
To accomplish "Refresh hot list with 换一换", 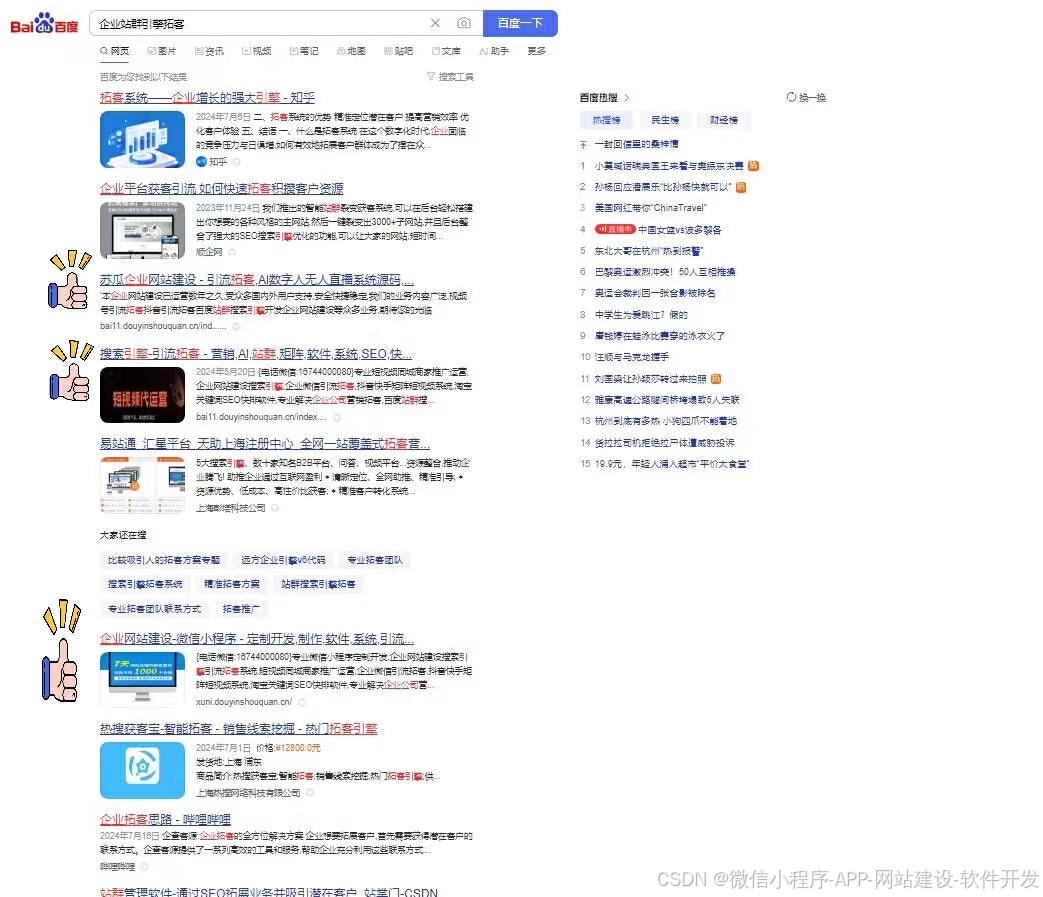I will click(806, 98).
